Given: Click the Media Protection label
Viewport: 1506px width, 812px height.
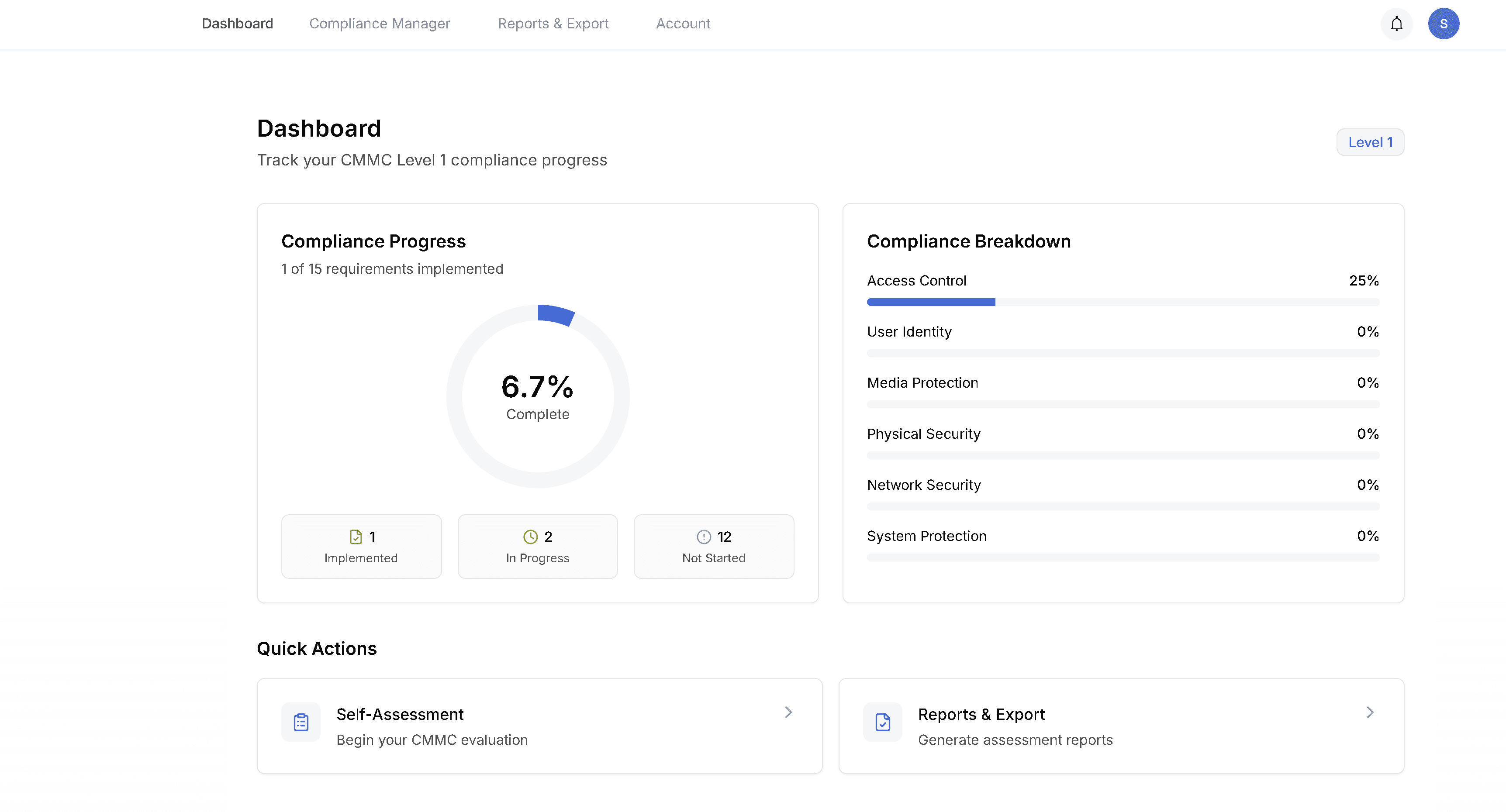Looking at the screenshot, I should pyautogui.click(x=922, y=382).
